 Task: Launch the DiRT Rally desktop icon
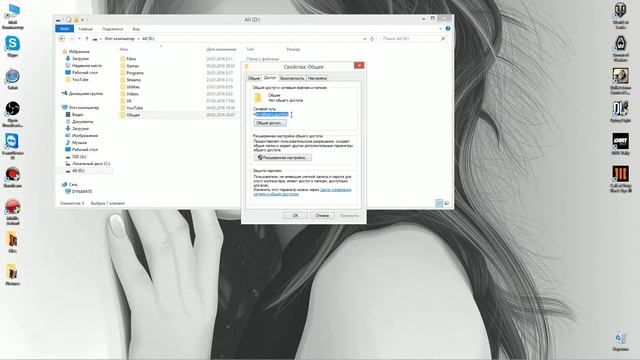pos(620,144)
